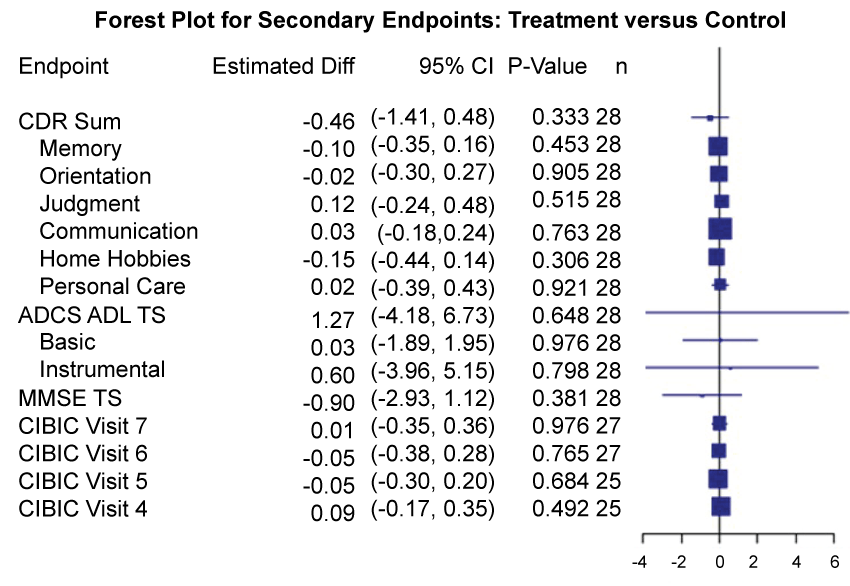Click the P-Value column header
Screen dimensions: 850x586
[x=548, y=67]
